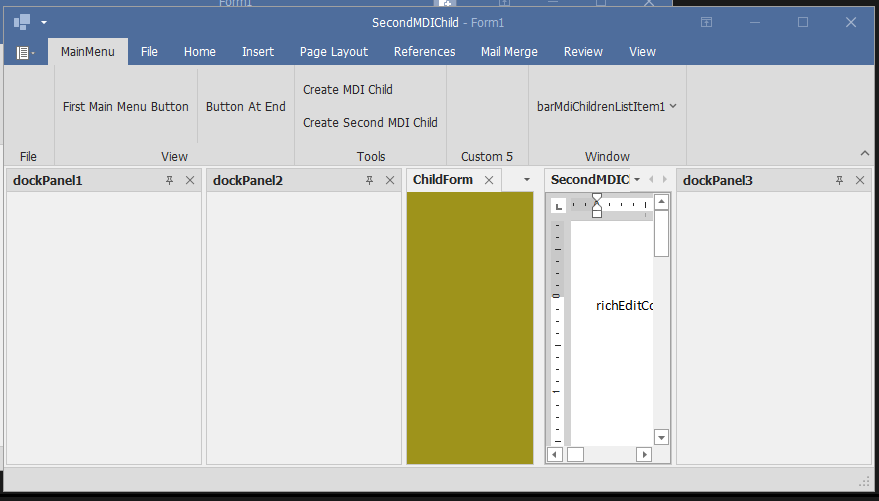Close dockPanel3

coord(860,180)
